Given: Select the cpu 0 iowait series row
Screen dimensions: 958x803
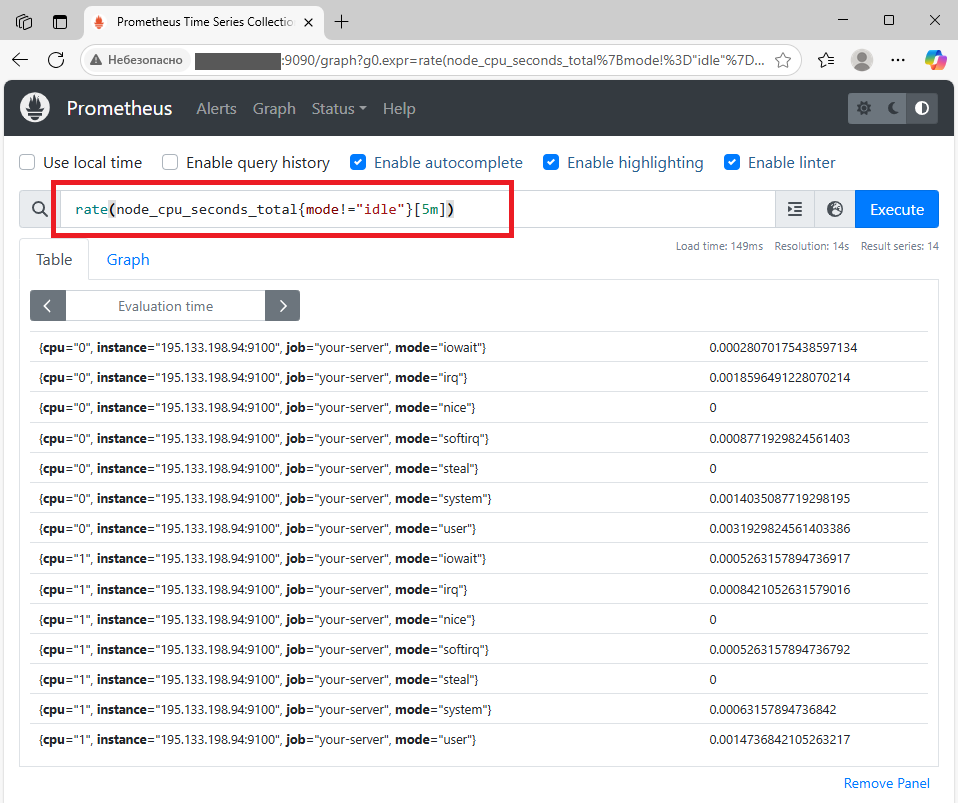Looking at the screenshot, I should coord(479,348).
